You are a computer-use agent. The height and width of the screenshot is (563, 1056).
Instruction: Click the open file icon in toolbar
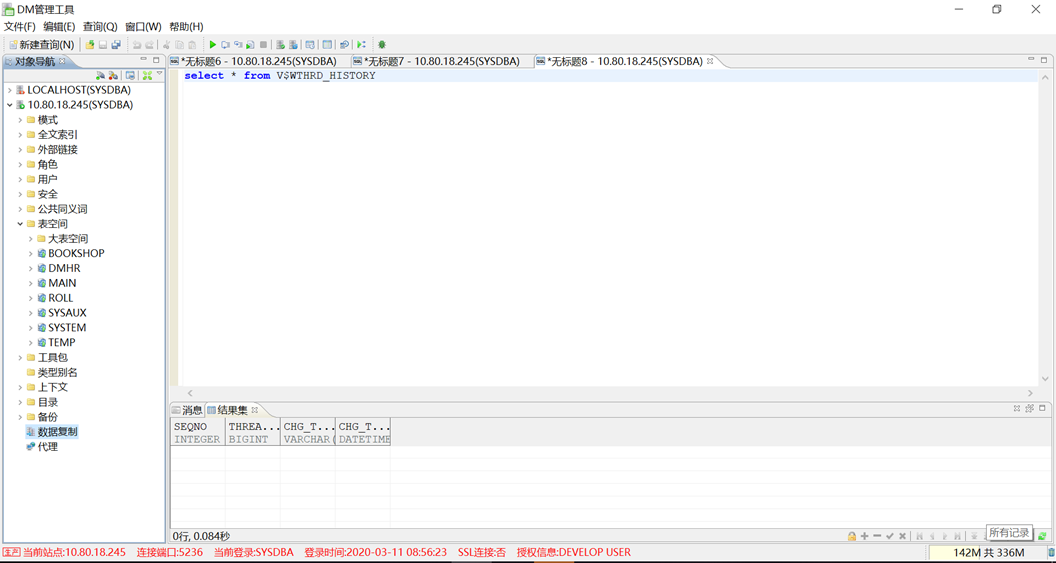(90, 45)
